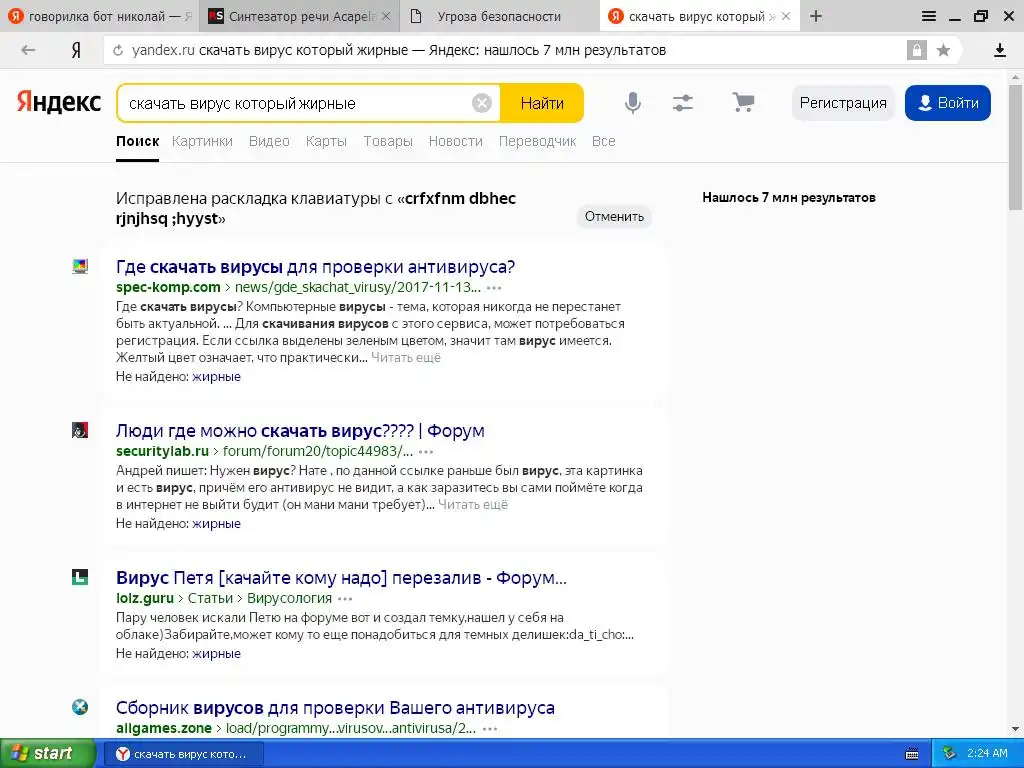Reload the page using the address bar refresh icon
Screen dimensions: 1024x768
118,50
